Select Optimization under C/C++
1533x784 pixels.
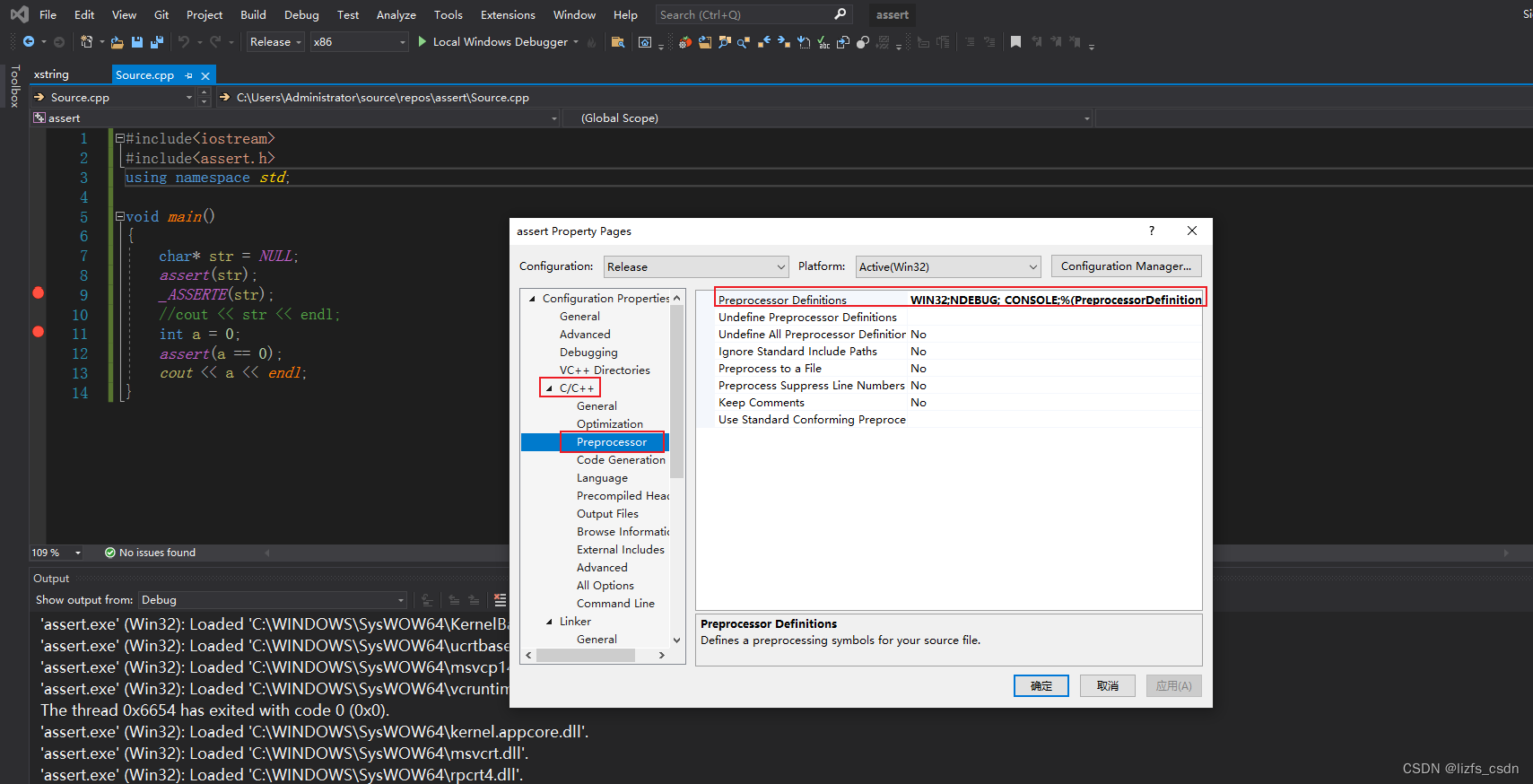(x=610, y=424)
